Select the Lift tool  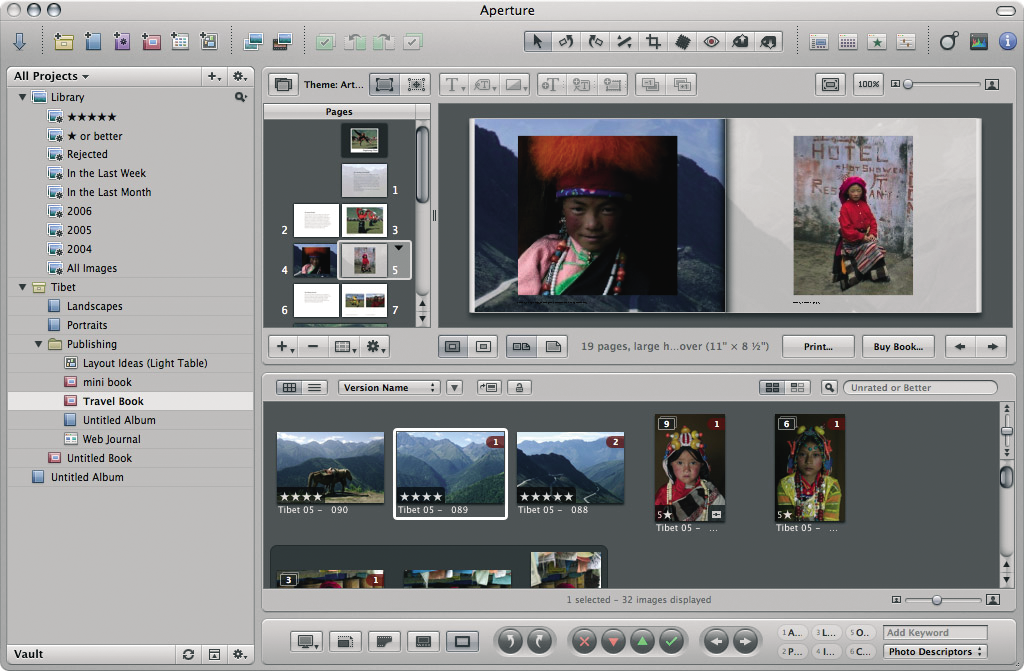click(x=740, y=42)
